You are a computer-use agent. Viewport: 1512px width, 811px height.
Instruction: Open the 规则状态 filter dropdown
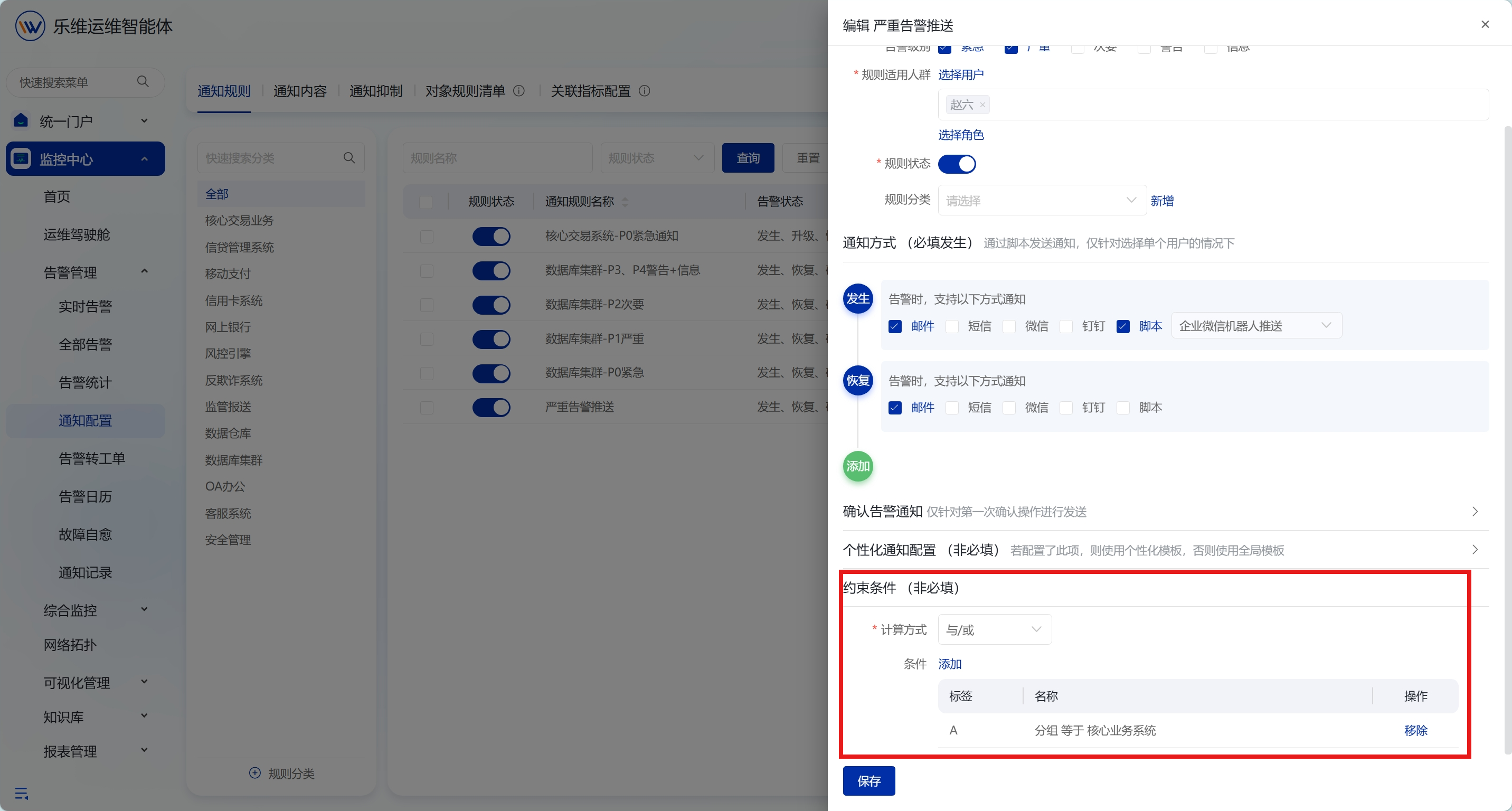[x=657, y=158]
